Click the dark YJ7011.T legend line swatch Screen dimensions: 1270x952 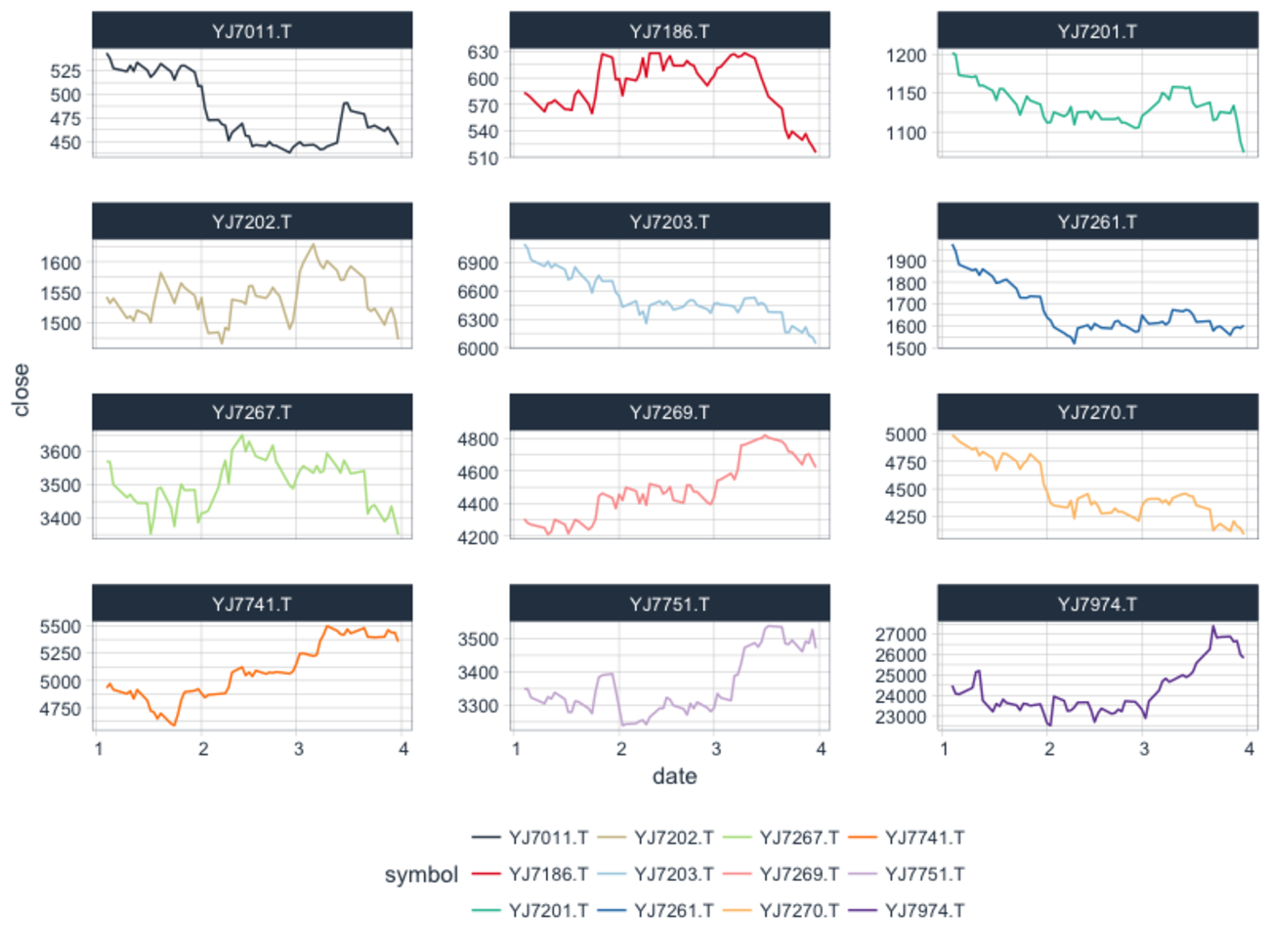click(x=487, y=838)
